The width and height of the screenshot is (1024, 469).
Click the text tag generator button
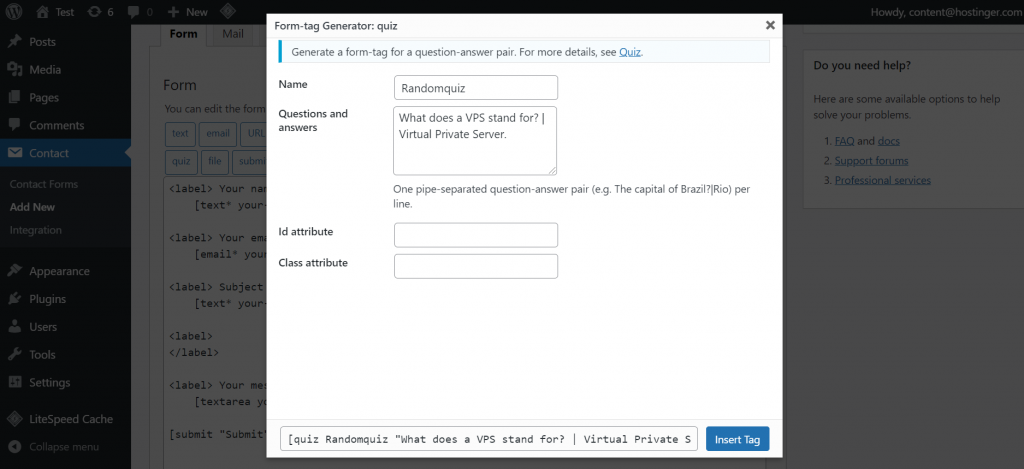coord(180,133)
